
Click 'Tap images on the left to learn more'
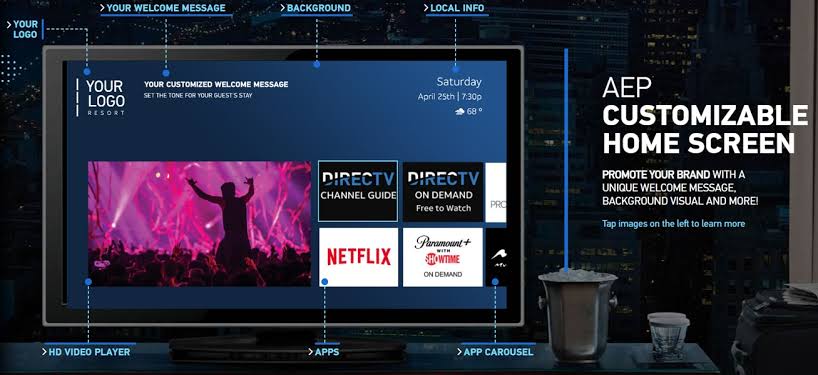673,224
